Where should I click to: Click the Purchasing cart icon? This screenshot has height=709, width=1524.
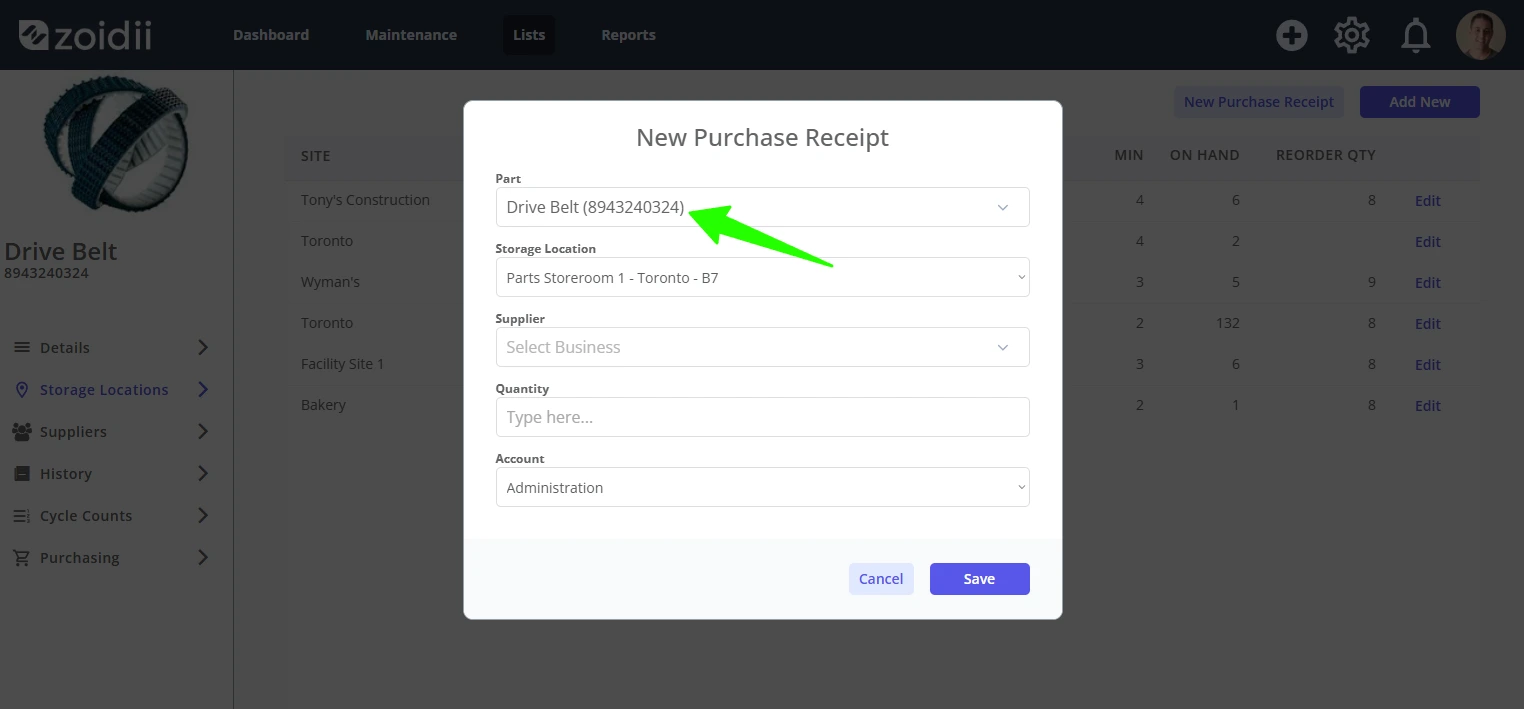pyautogui.click(x=22, y=558)
